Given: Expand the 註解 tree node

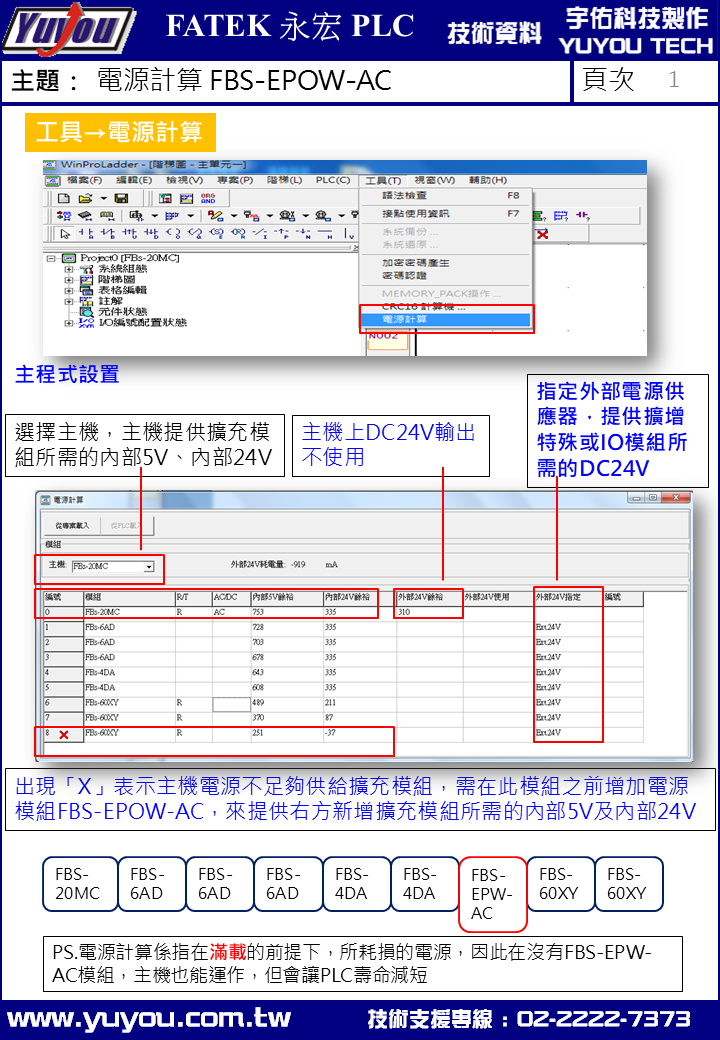Looking at the screenshot, I should tap(68, 301).
